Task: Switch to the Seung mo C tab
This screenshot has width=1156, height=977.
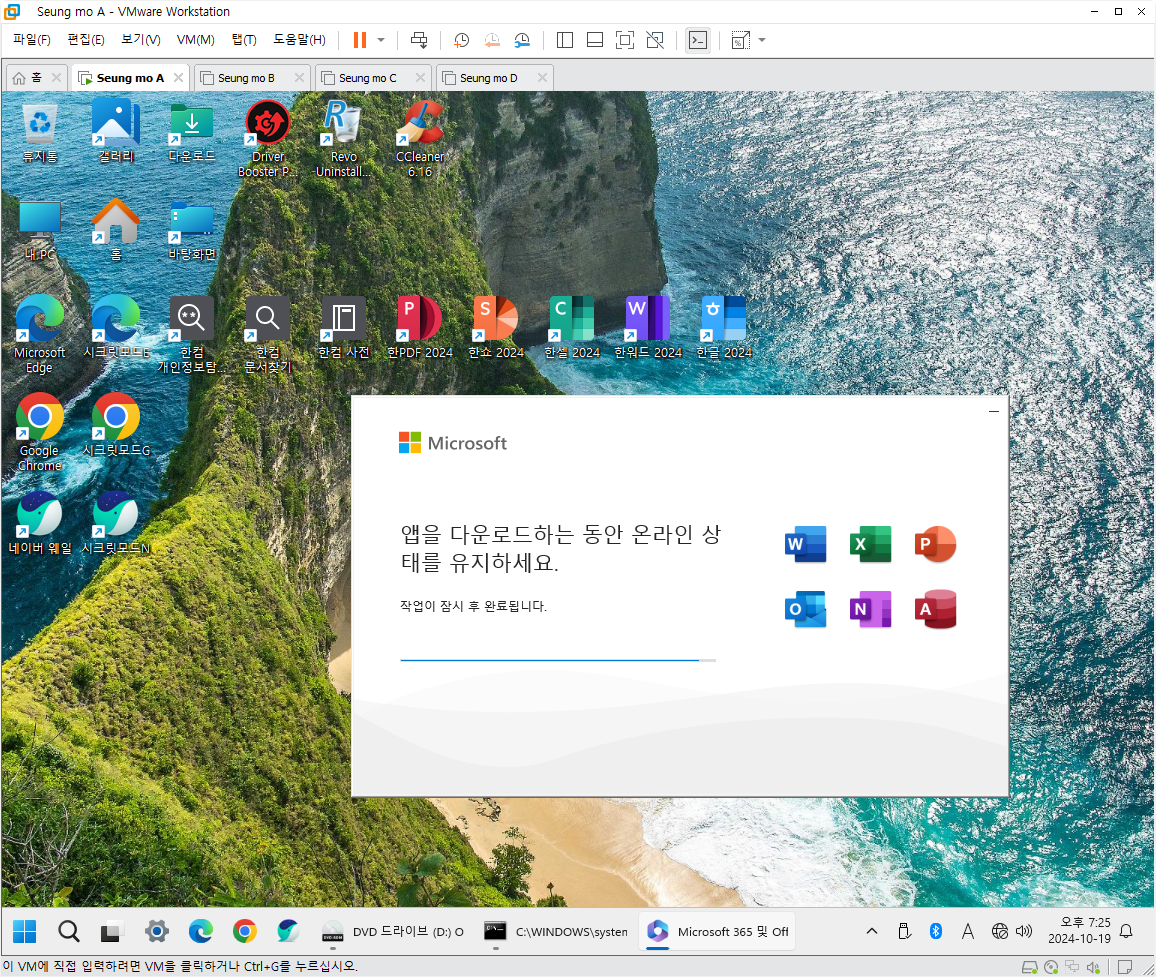Action: tap(367, 77)
